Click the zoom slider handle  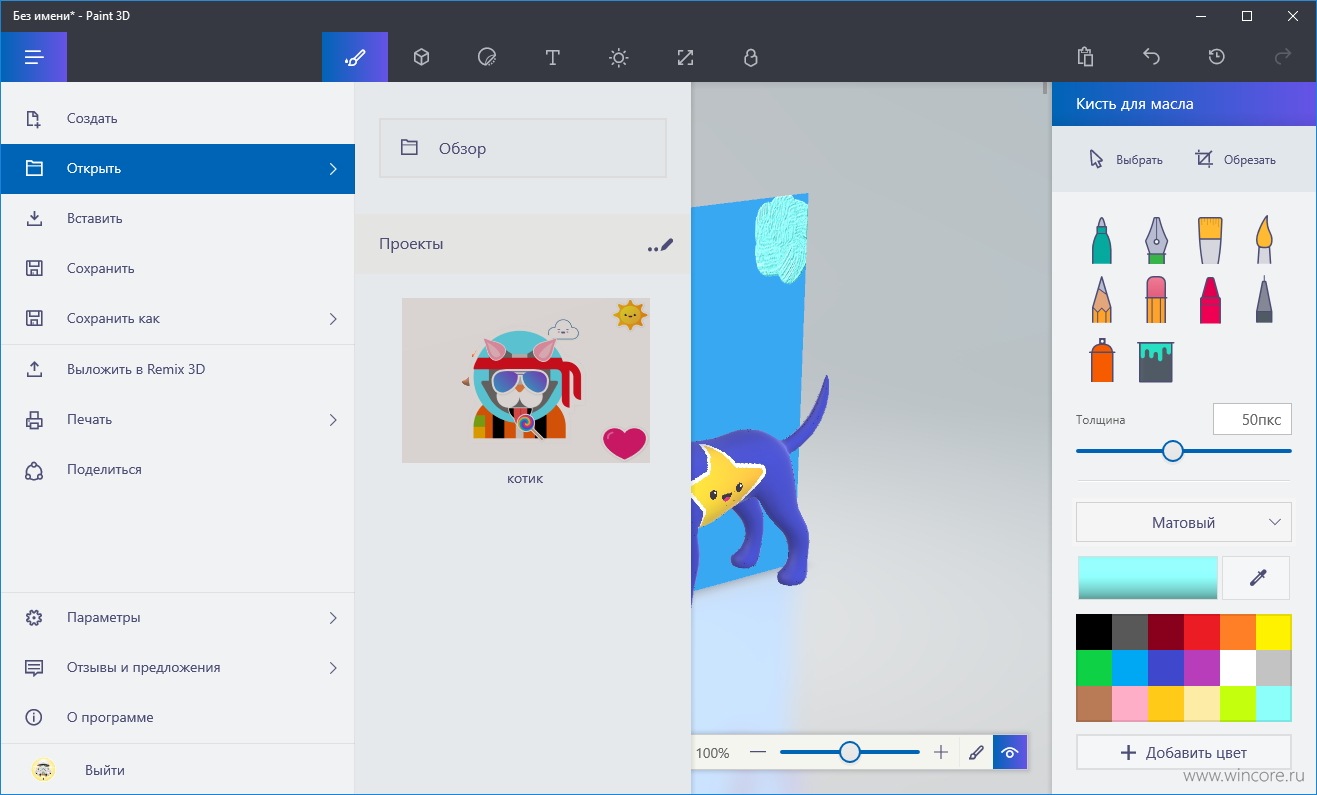(849, 752)
